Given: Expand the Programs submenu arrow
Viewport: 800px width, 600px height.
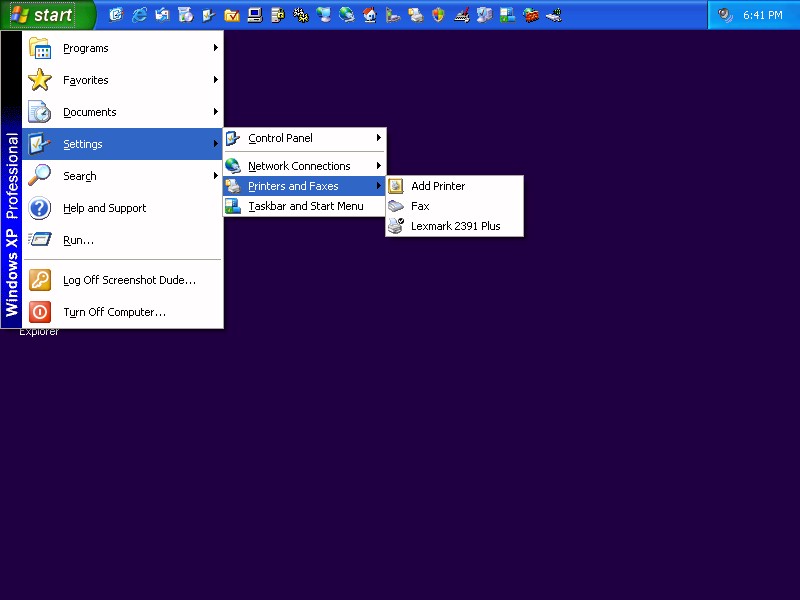Looking at the screenshot, I should (215, 48).
